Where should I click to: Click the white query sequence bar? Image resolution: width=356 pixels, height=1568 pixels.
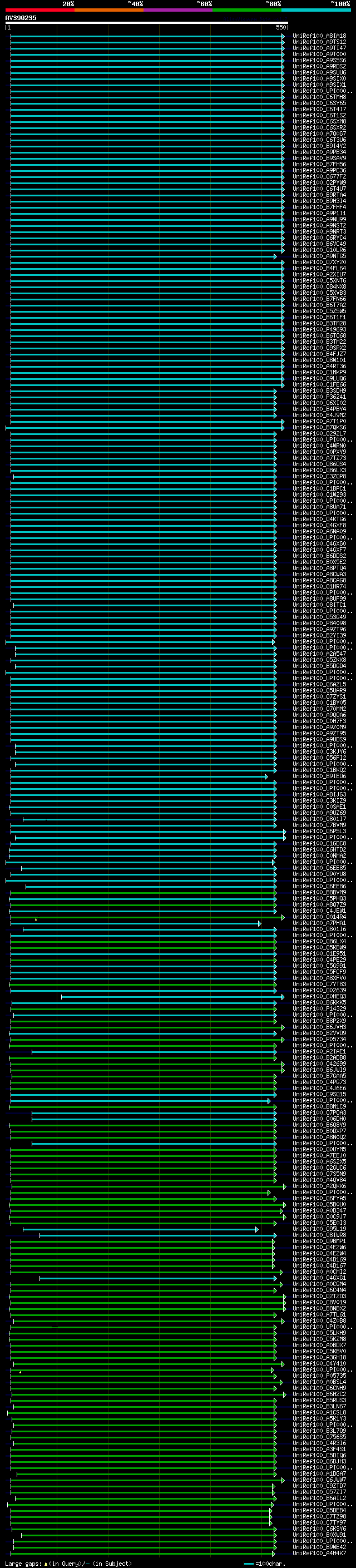(147, 22)
